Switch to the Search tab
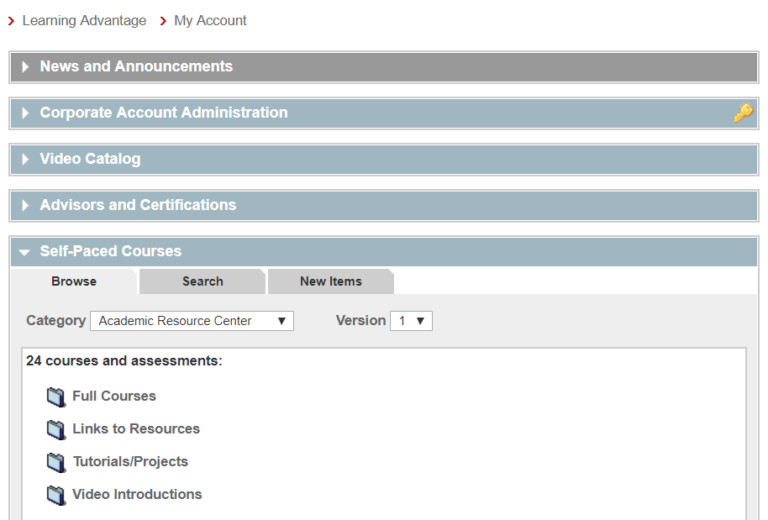 tap(202, 282)
